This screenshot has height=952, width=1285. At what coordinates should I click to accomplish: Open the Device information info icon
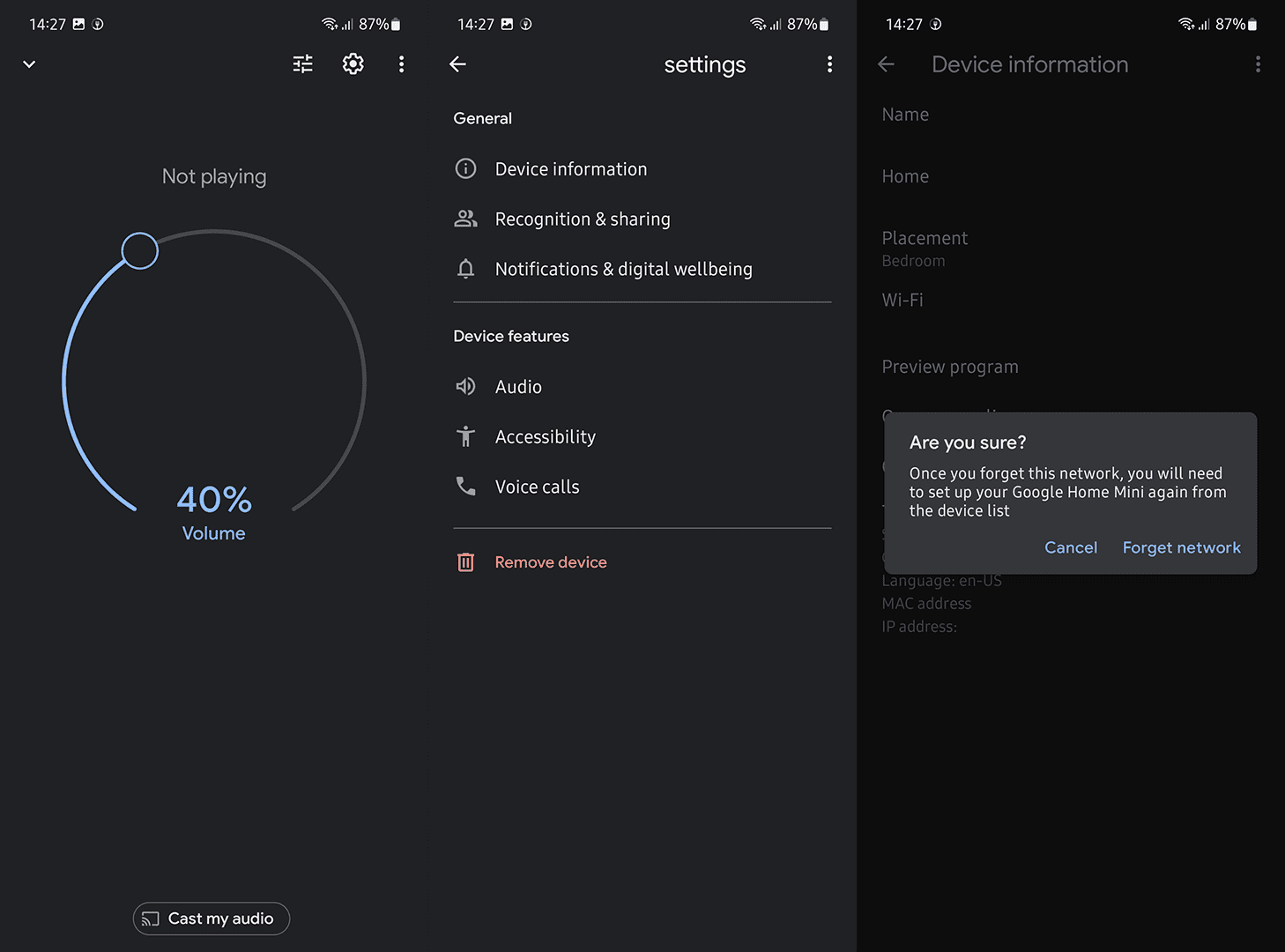pyautogui.click(x=465, y=168)
